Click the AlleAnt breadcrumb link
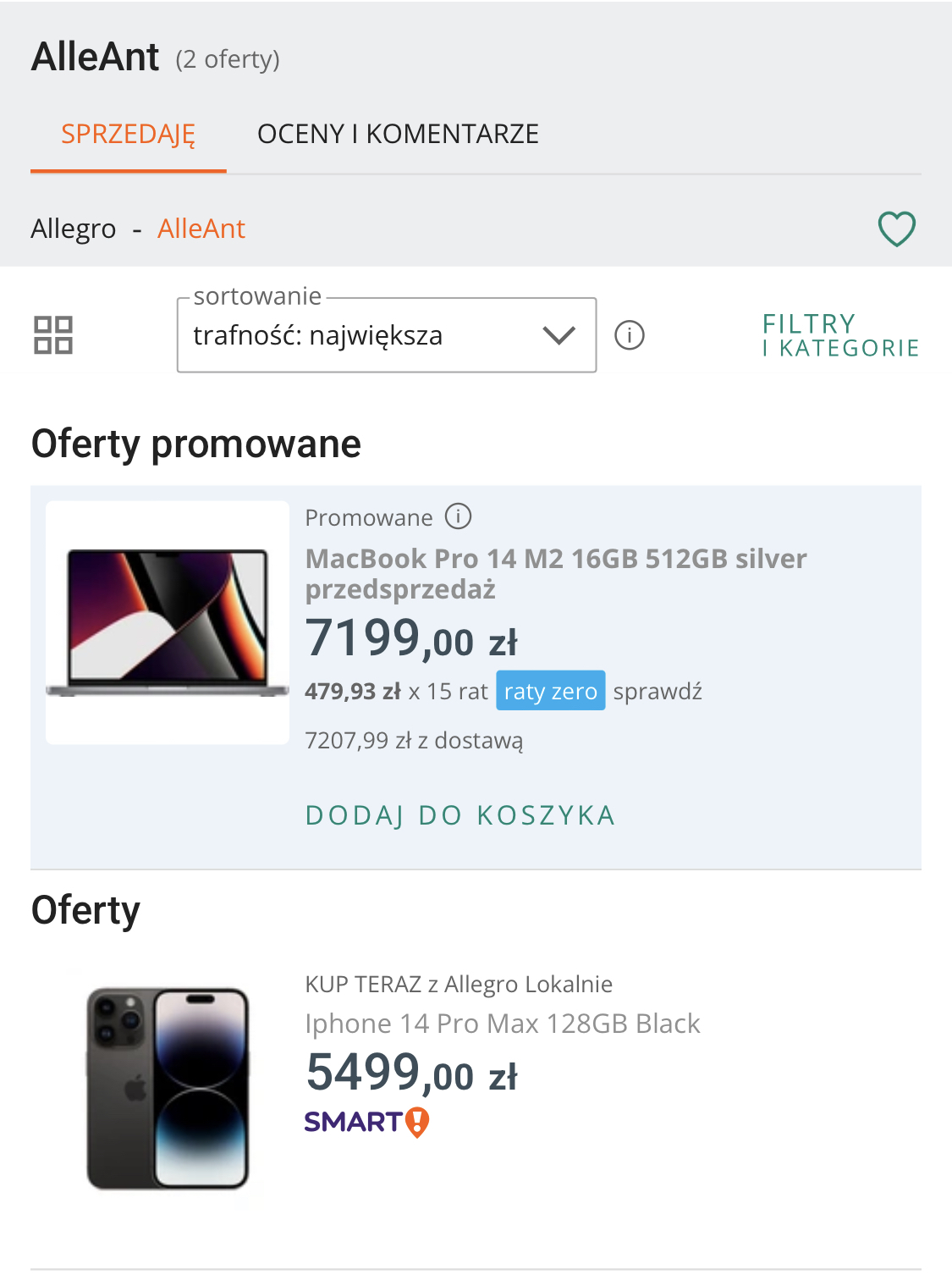The height and width of the screenshot is (1286, 952). pyautogui.click(x=201, y=229)
